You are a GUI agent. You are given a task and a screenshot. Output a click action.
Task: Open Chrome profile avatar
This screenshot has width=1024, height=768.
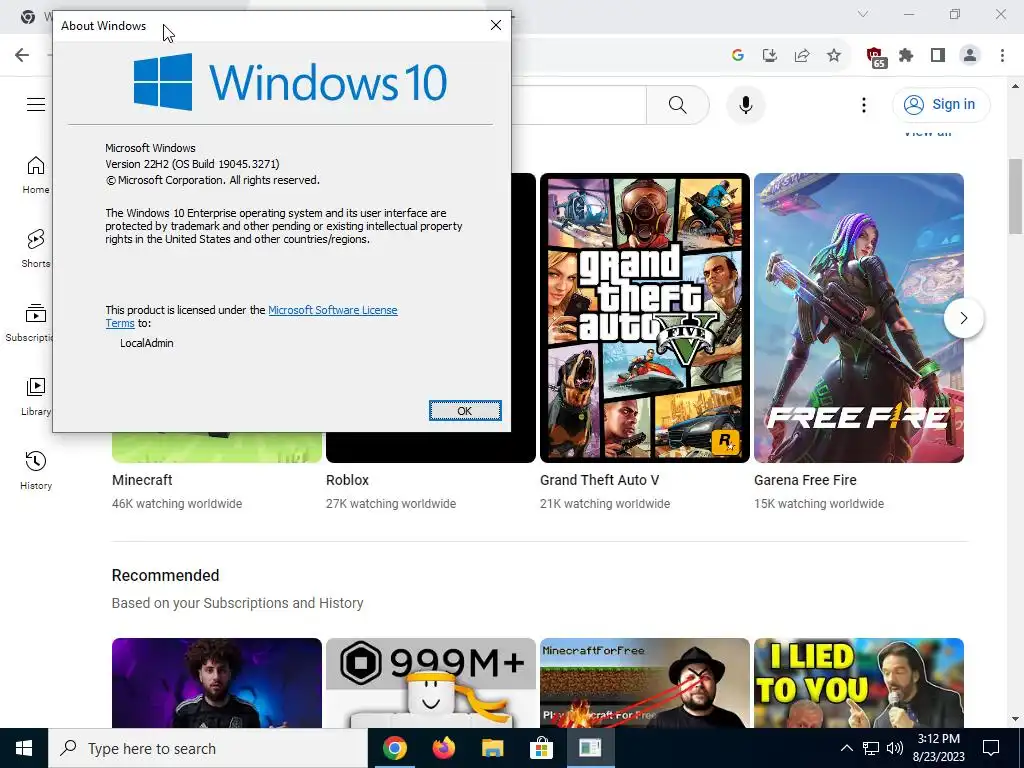tap(970, 56)
